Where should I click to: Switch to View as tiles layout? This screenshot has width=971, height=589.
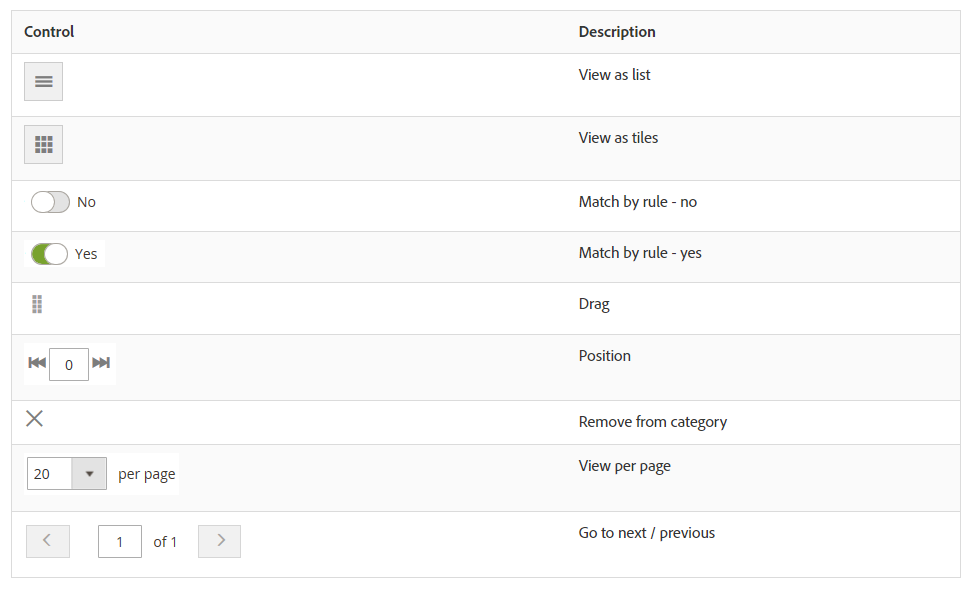pyautogui.click(x=43, y=144)
